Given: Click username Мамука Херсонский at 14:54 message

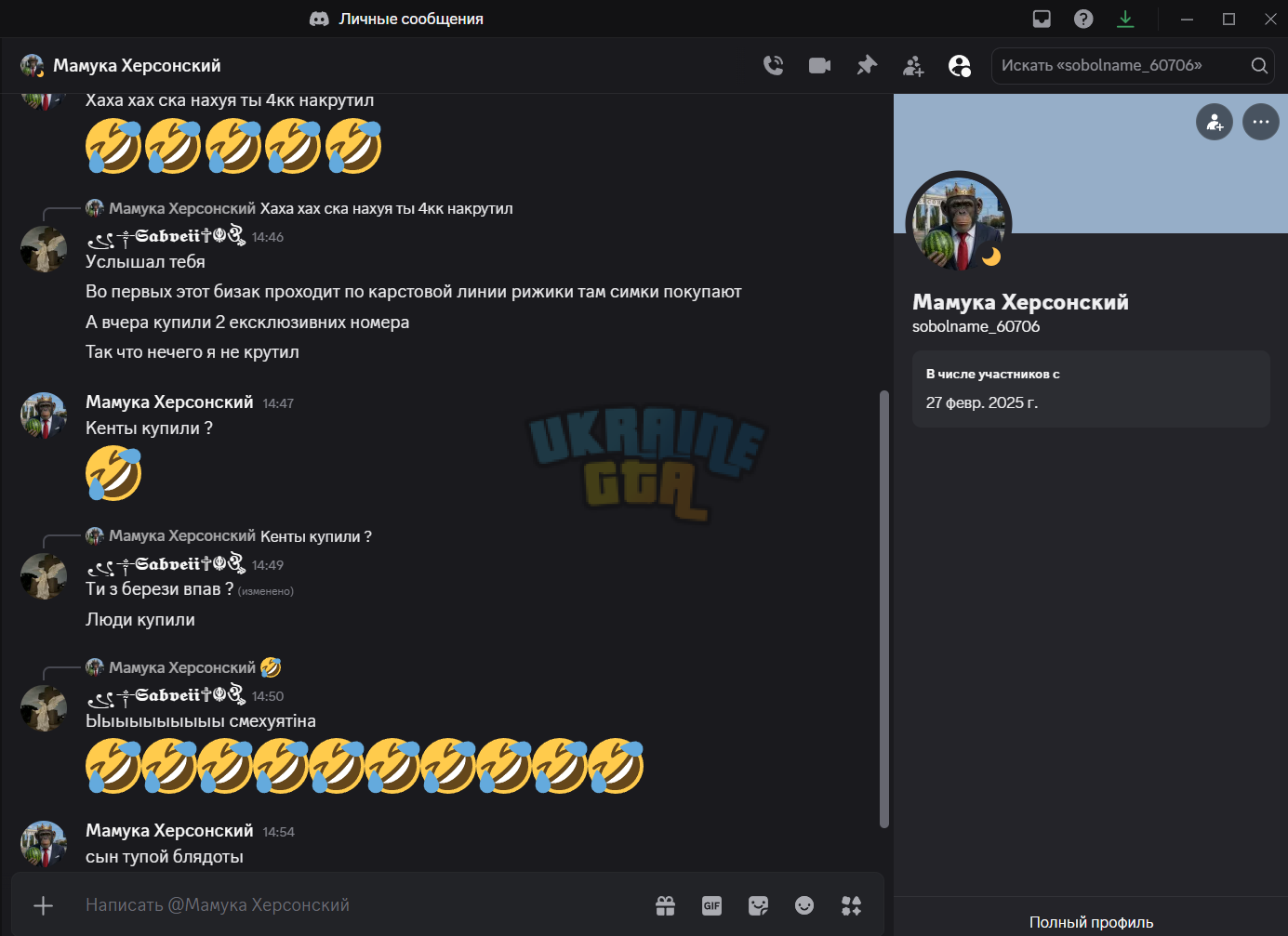Looking at the screenshot, I should click(169, 830).
